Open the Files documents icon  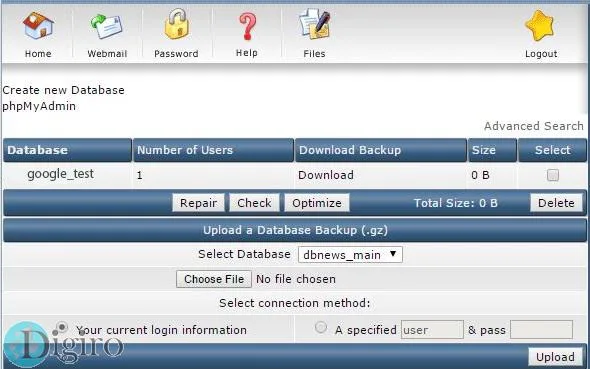click(314, 24)
